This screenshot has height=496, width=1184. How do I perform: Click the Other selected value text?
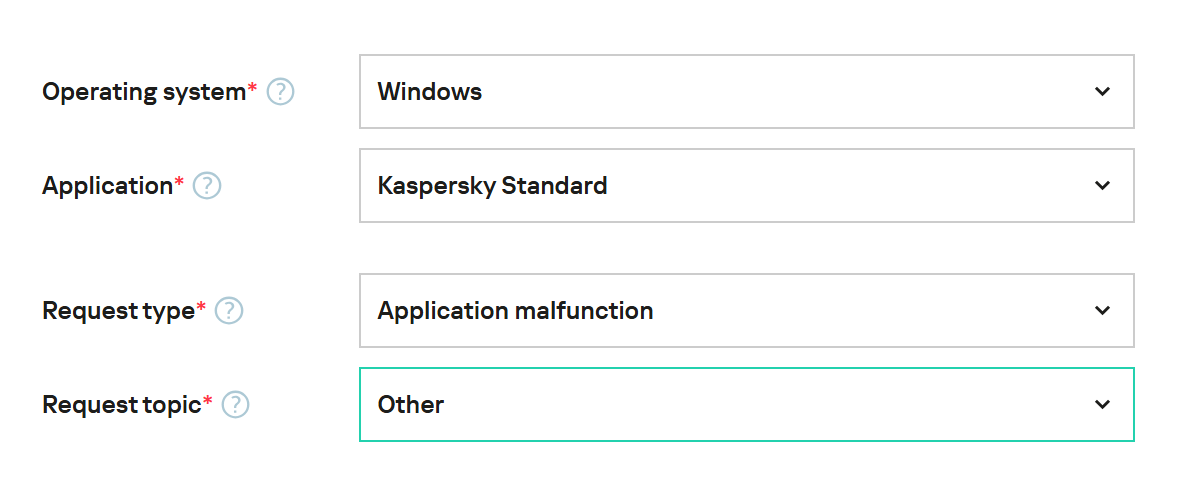tap(411, 404)
